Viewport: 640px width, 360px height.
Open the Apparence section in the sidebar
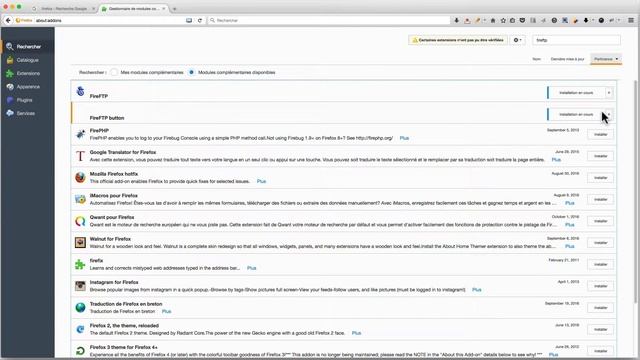tap(27, 87)
